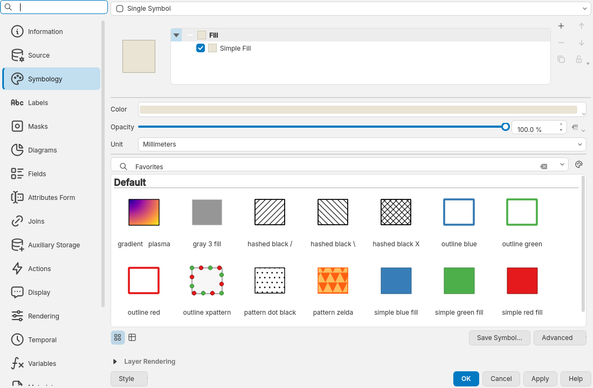593x388 pixels.
Task: Open the Masks tab
Action: pos(51,126)
